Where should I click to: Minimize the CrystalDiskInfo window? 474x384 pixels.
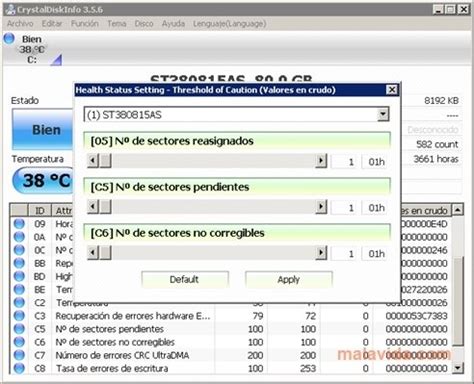pyautogui.click(x=439, y=10)
